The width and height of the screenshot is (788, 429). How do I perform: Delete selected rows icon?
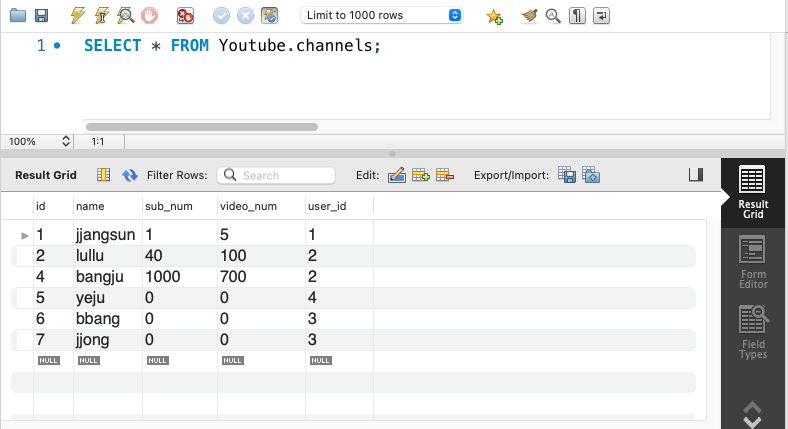click(x=445, y=175)
